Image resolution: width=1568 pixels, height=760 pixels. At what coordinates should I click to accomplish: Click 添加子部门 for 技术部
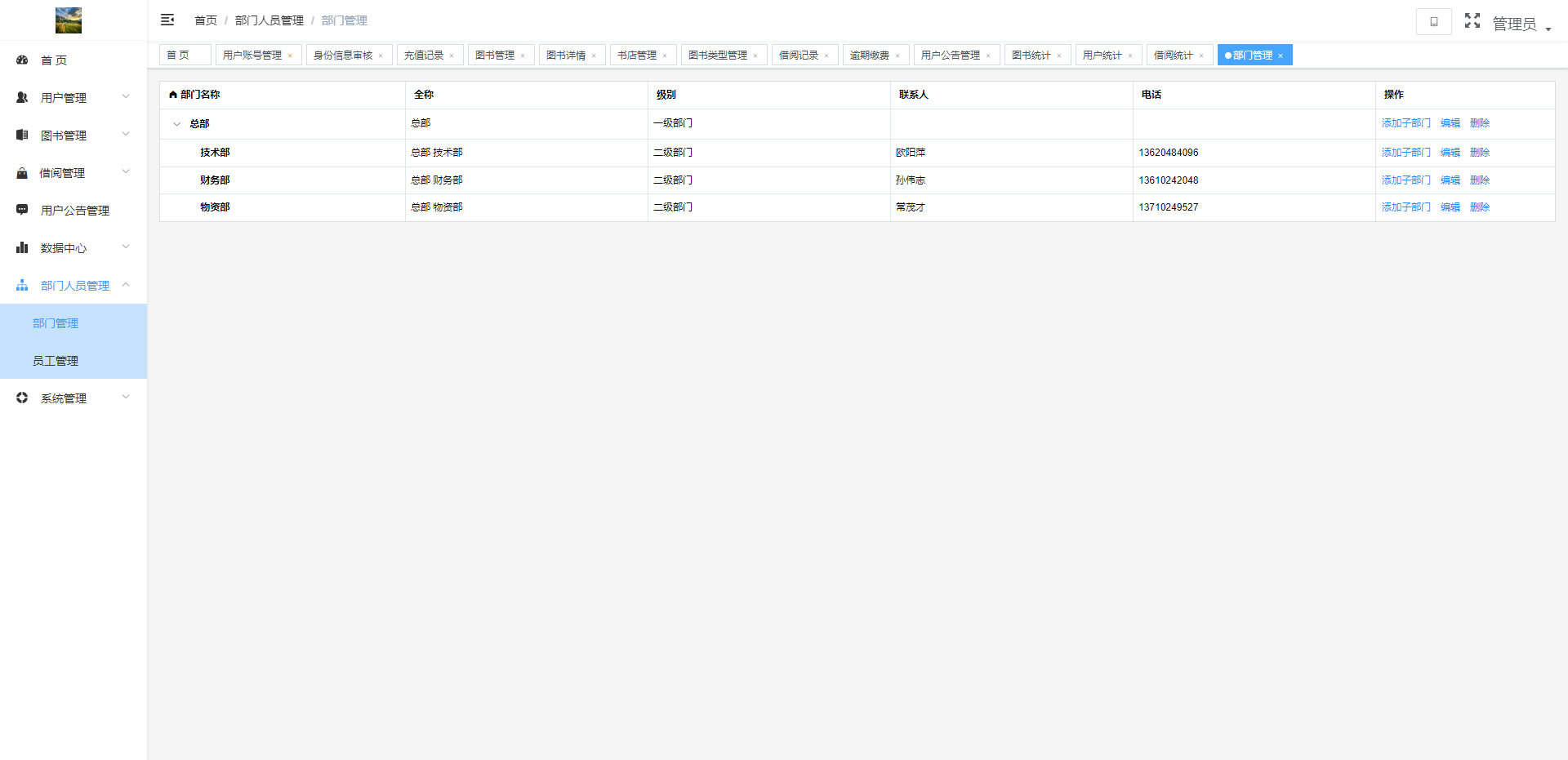[x=1405, y=153]
